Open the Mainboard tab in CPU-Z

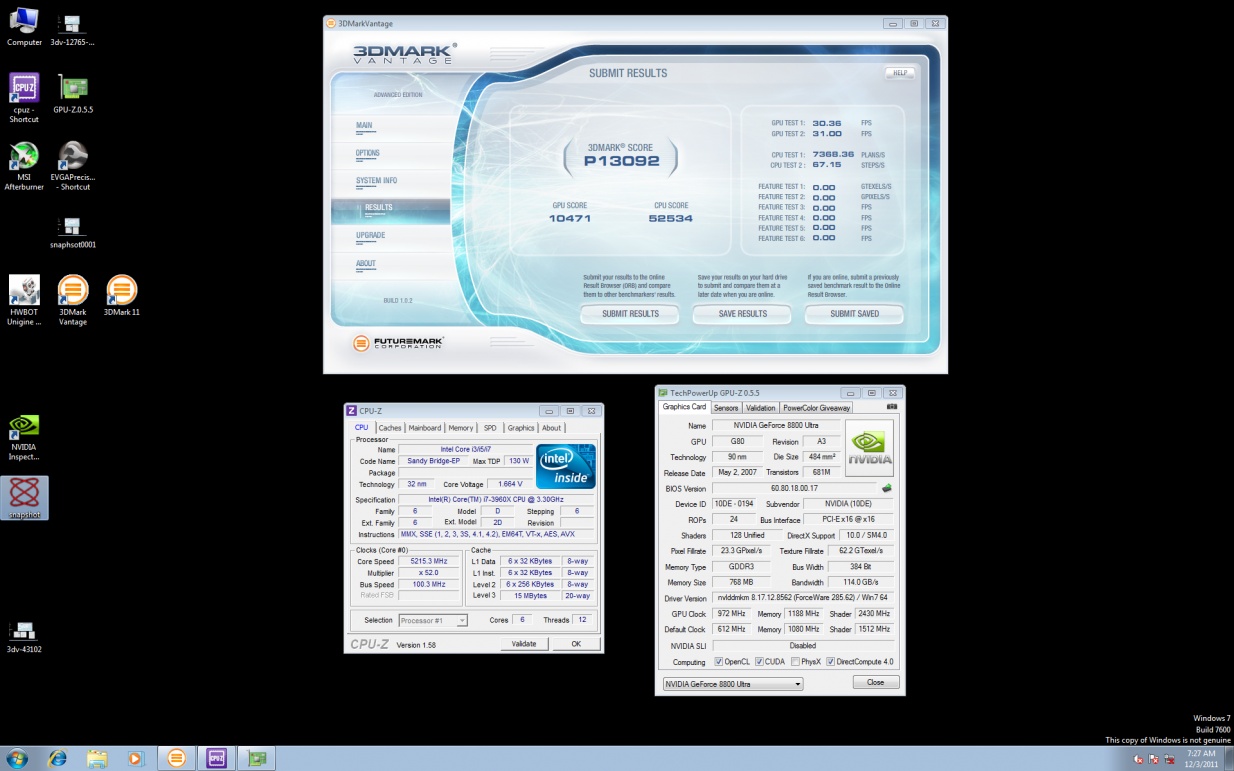pyautogui.click(x=424, y=428)
